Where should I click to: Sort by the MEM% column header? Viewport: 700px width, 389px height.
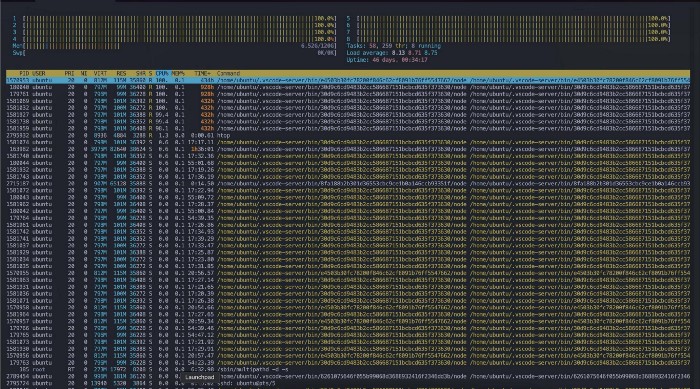pyautogui.click(x=178, y=73)
